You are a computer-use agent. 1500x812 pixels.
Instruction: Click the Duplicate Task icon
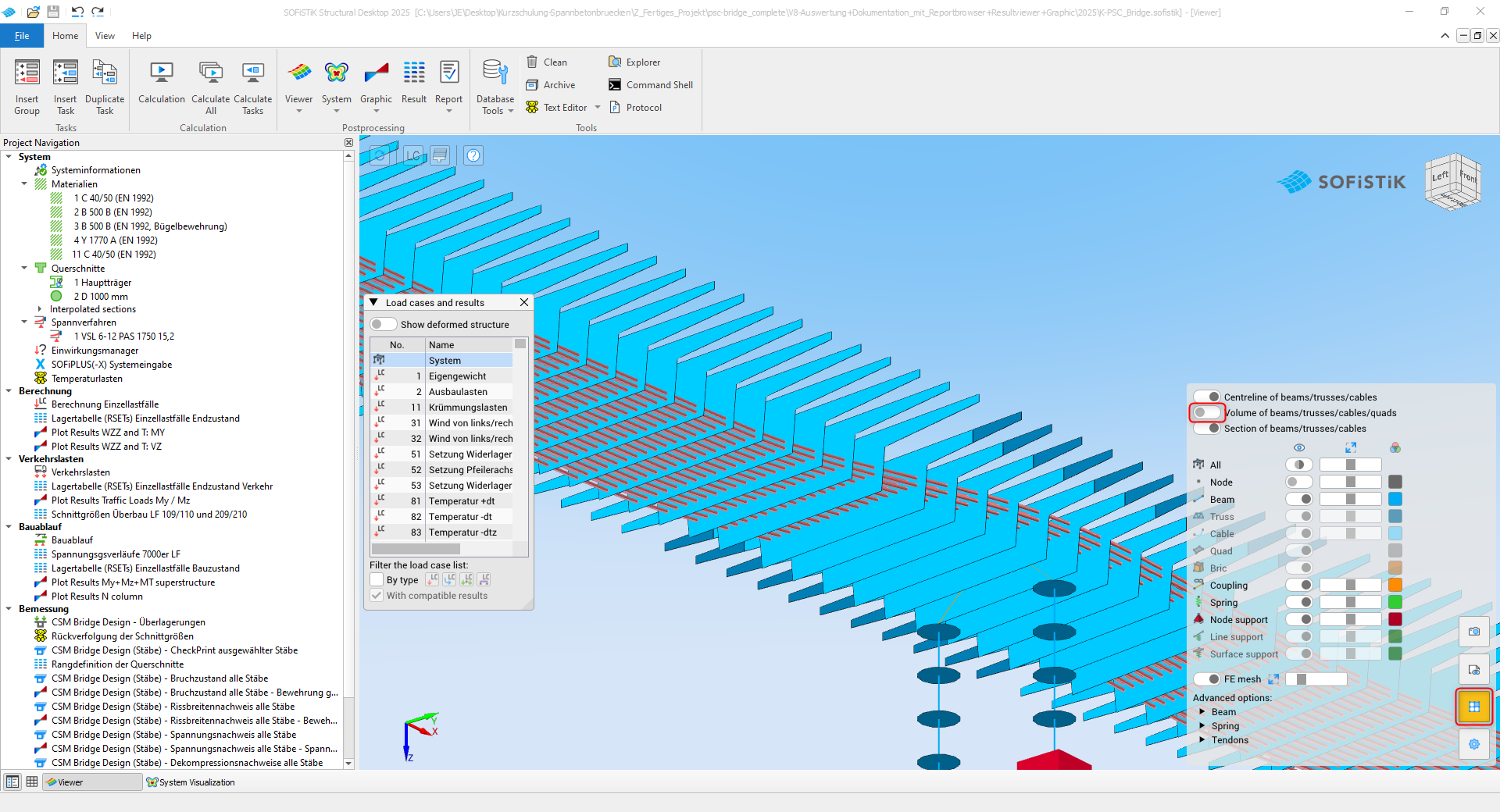pos(105,87)
